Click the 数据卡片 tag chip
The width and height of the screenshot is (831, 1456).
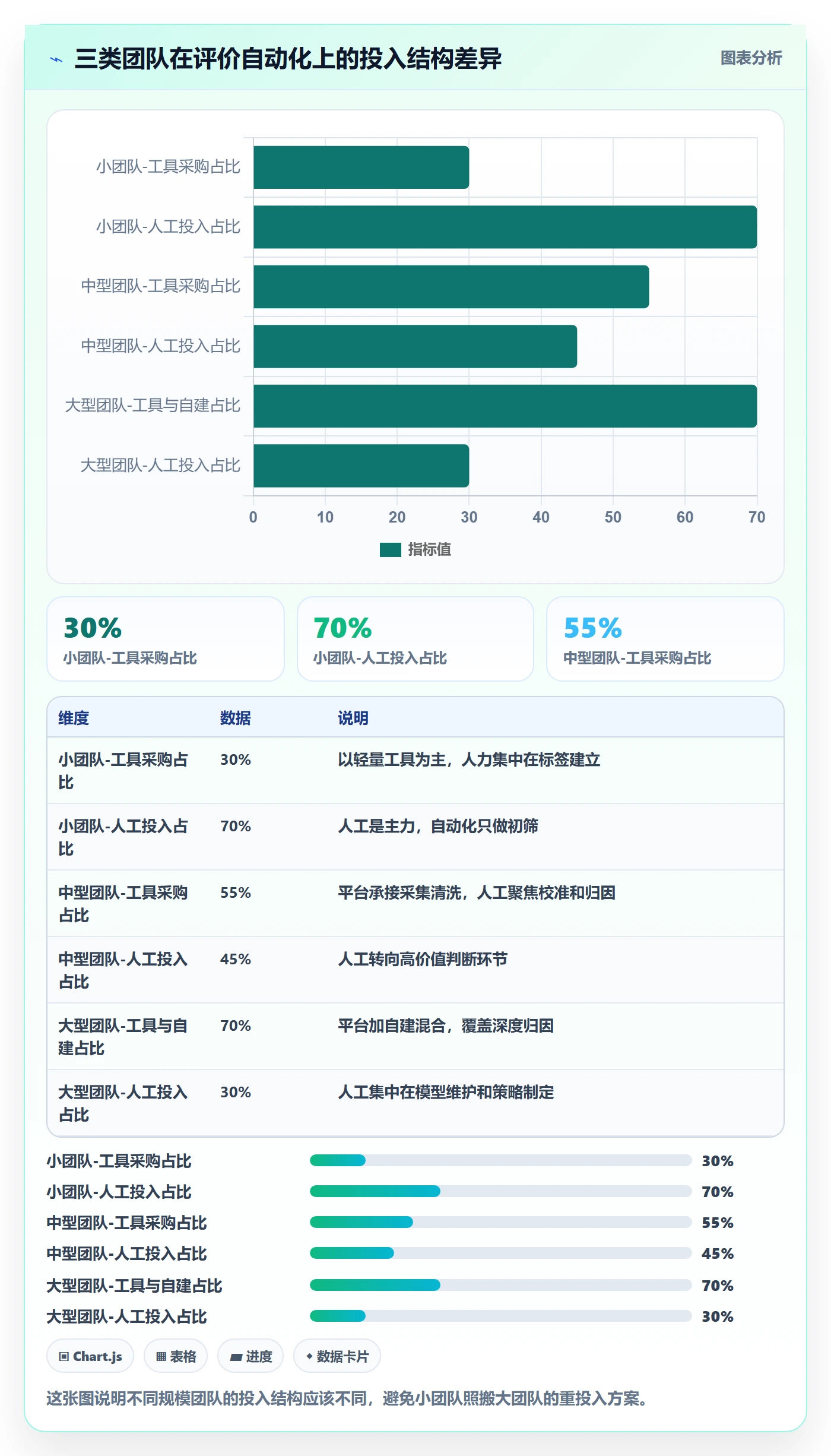coord(337,1356)
